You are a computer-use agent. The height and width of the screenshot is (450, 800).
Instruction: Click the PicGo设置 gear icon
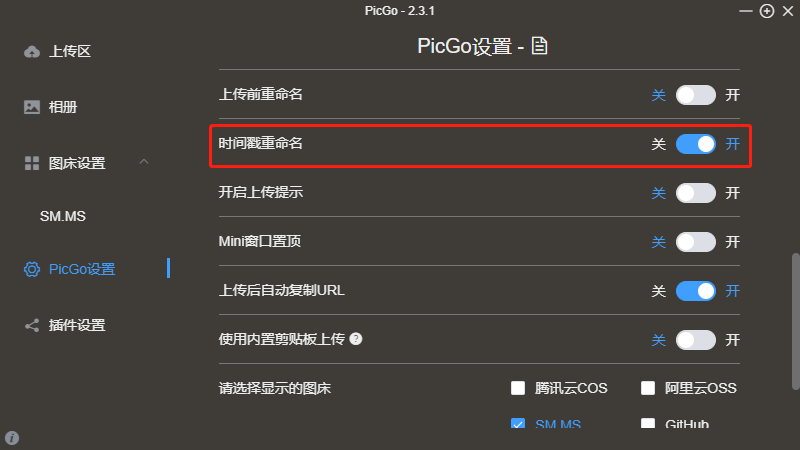[x=32, y=269]
